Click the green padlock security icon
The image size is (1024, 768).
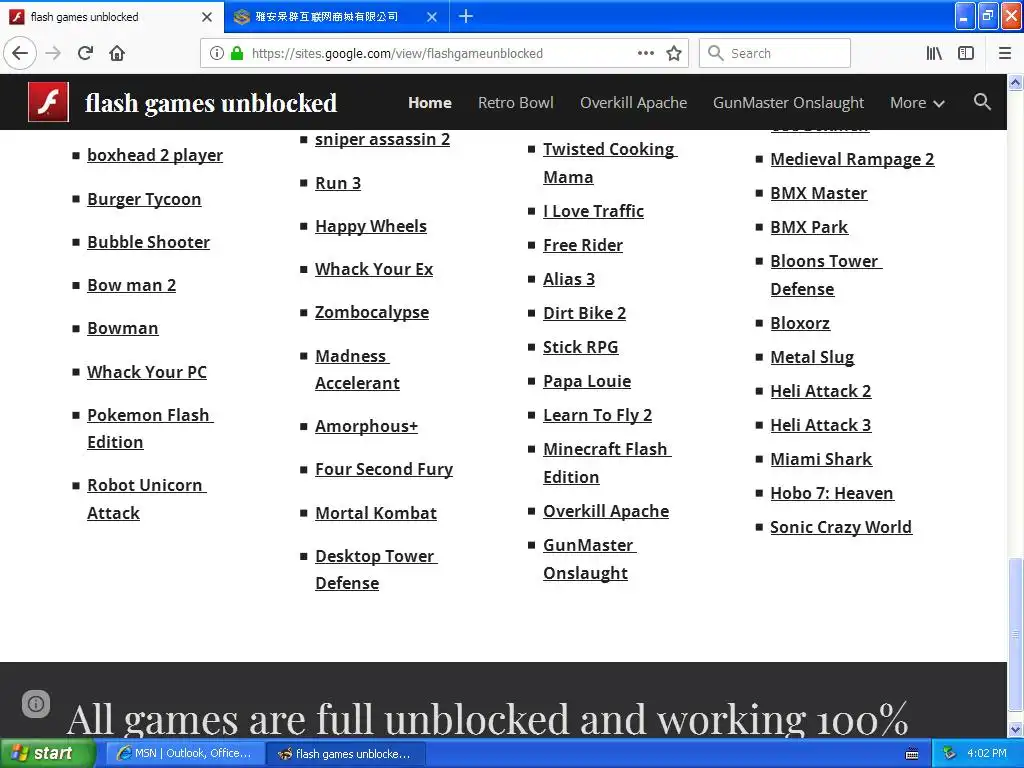click(x=237, y=53)
